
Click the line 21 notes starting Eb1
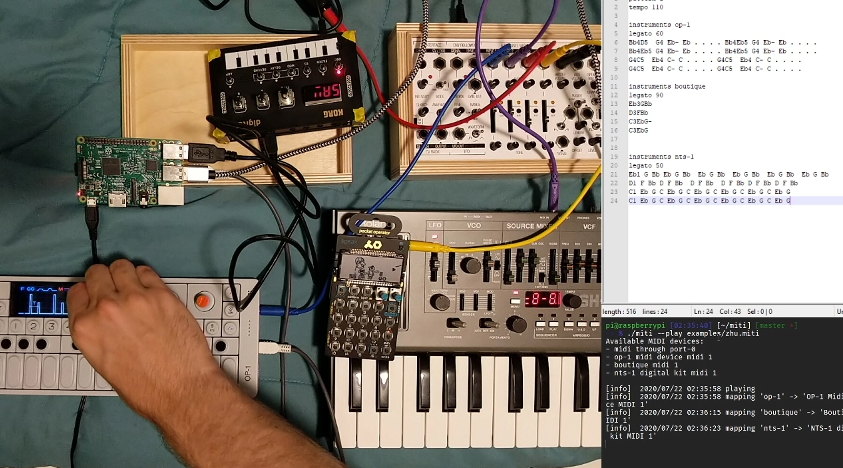(728, 174)
